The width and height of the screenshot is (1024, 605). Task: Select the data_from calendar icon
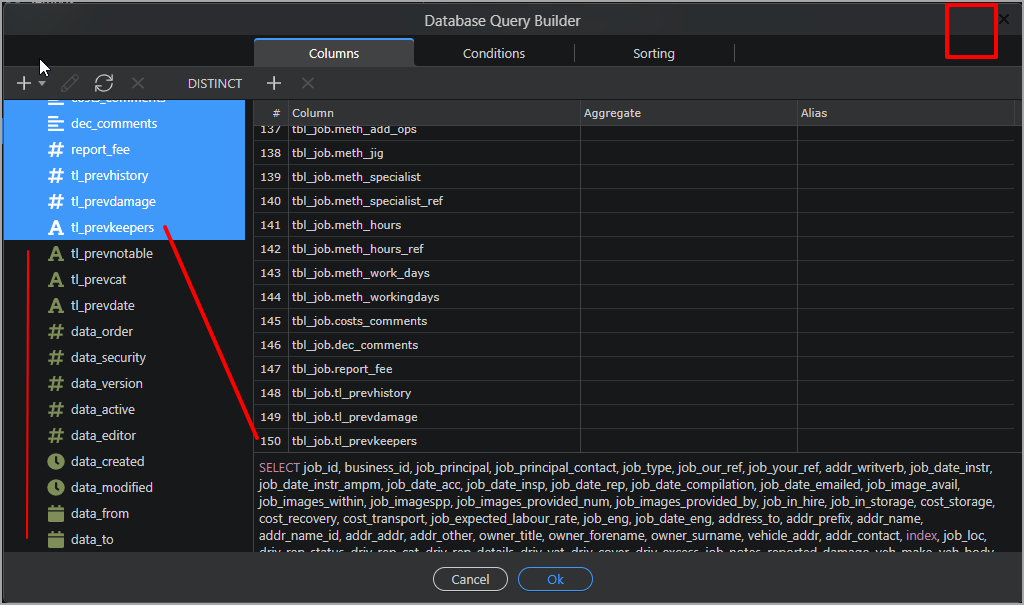(x=56, y=514)
